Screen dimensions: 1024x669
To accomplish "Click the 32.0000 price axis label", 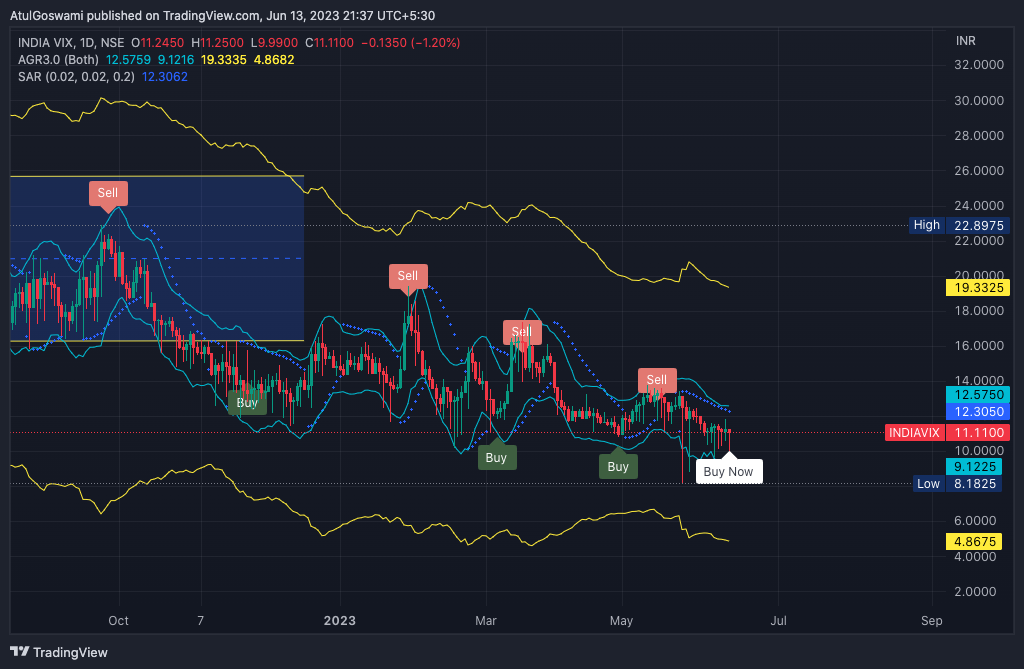I will tap(978, 65).
